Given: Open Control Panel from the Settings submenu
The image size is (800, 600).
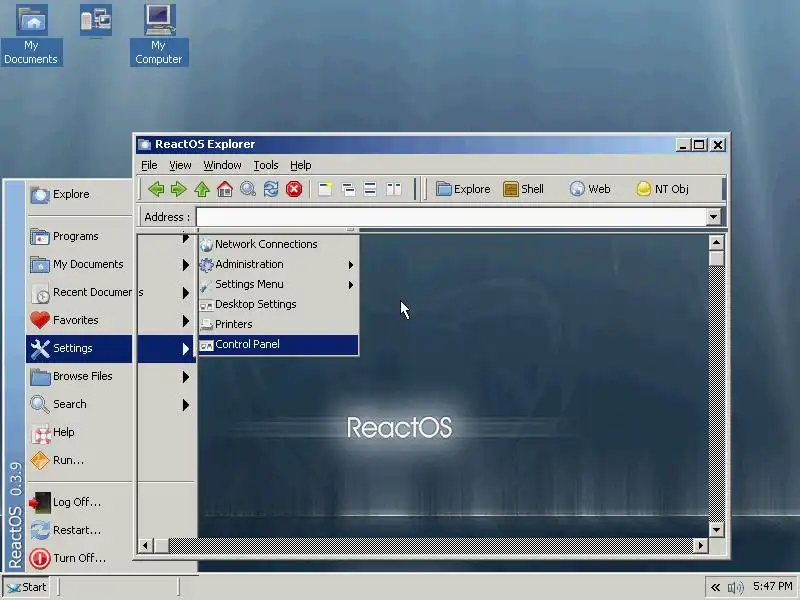Looking at the screenshot, I should (279, 344).
